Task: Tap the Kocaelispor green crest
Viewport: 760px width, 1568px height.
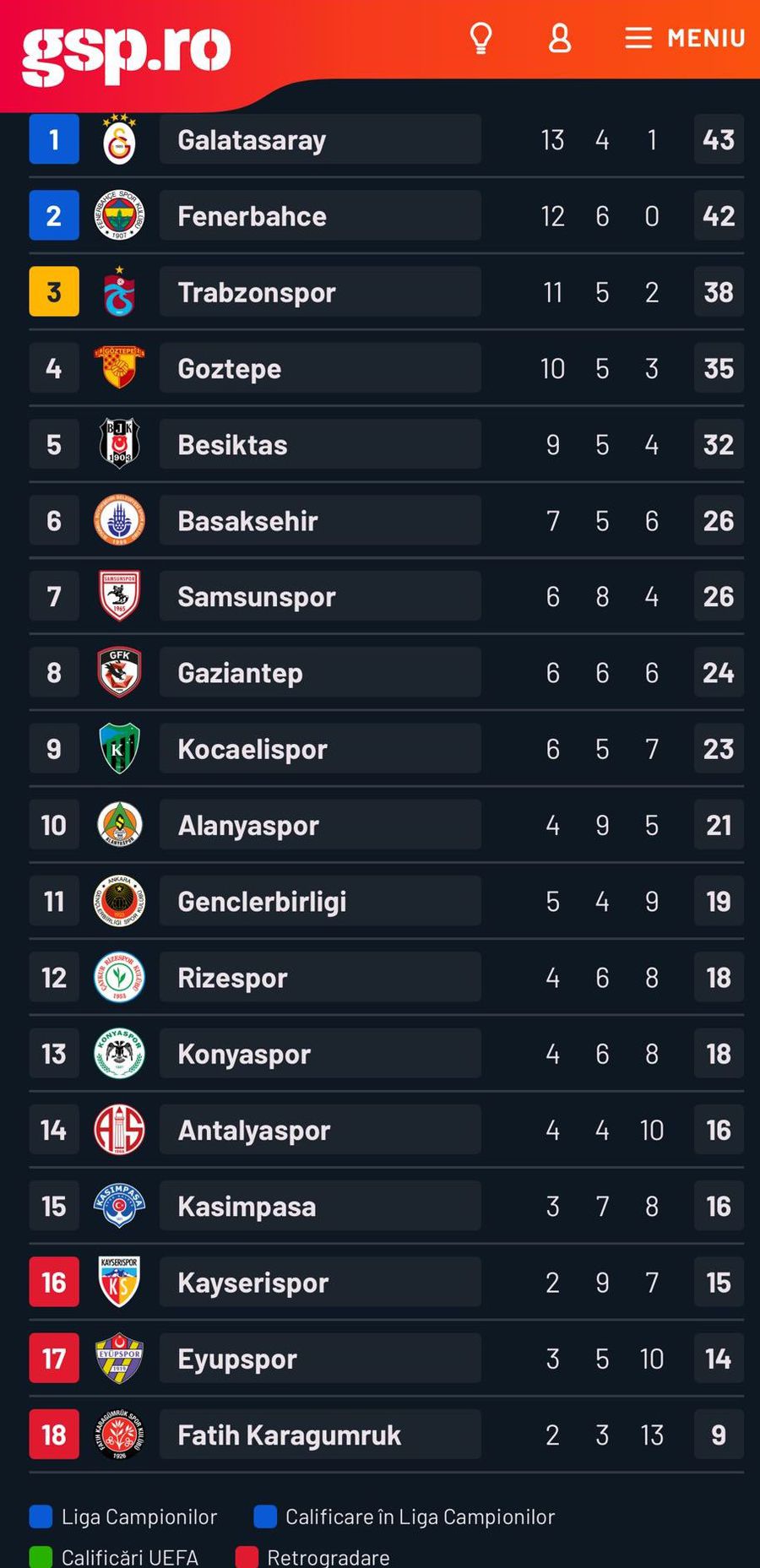Action: click(x=119, y=749)
